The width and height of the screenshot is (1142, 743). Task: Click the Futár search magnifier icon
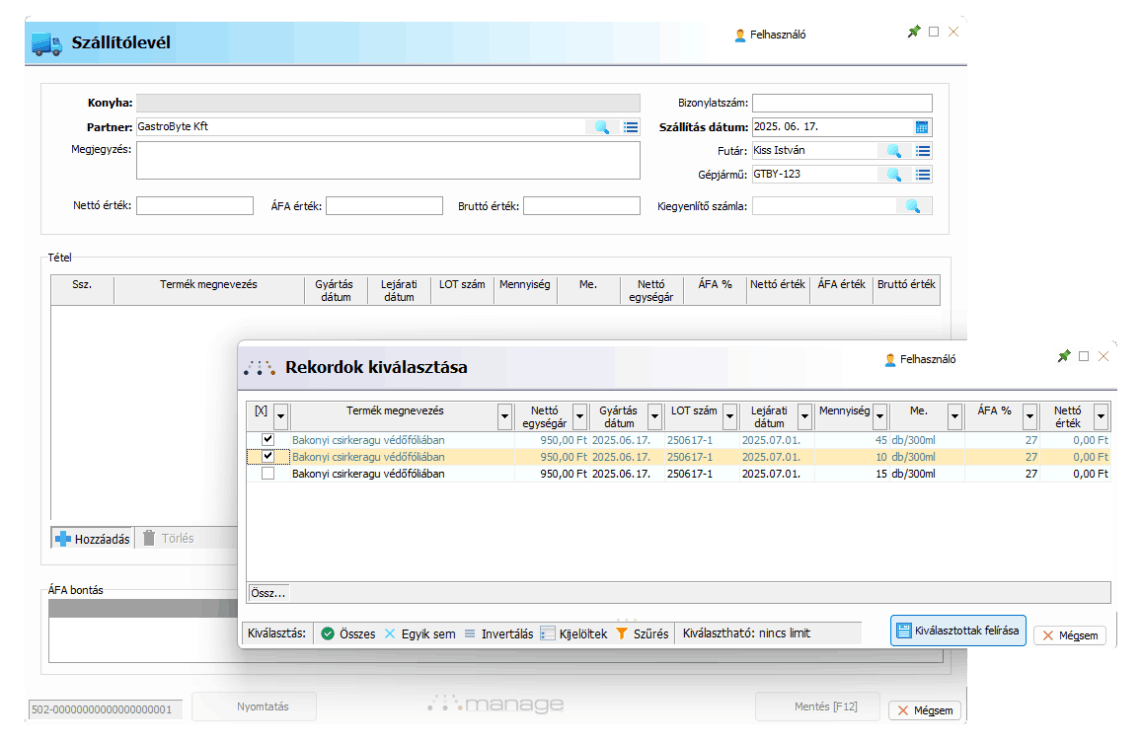click(x=894, y=151)
